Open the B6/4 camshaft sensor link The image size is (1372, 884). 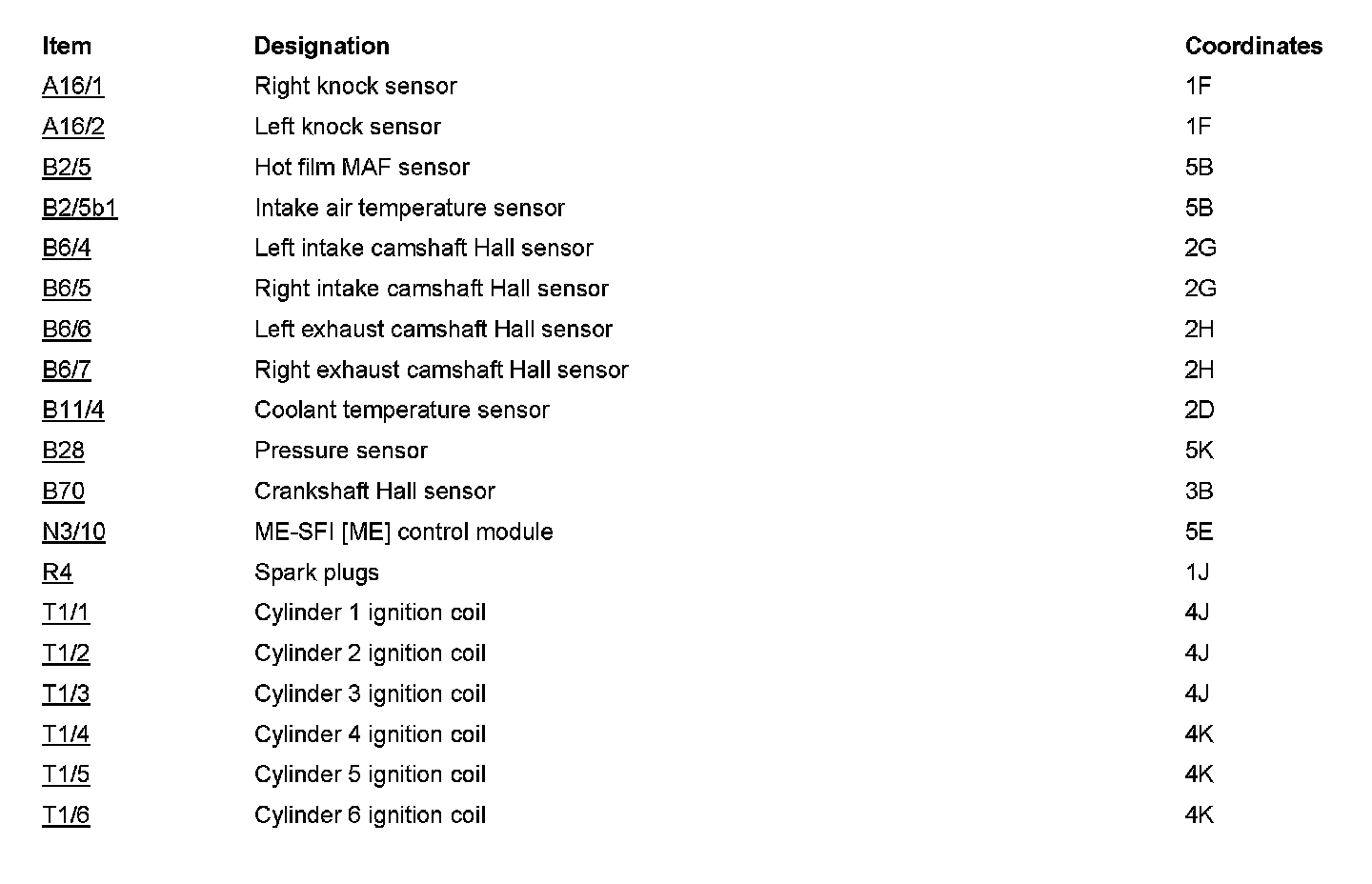tap(66, 249)
